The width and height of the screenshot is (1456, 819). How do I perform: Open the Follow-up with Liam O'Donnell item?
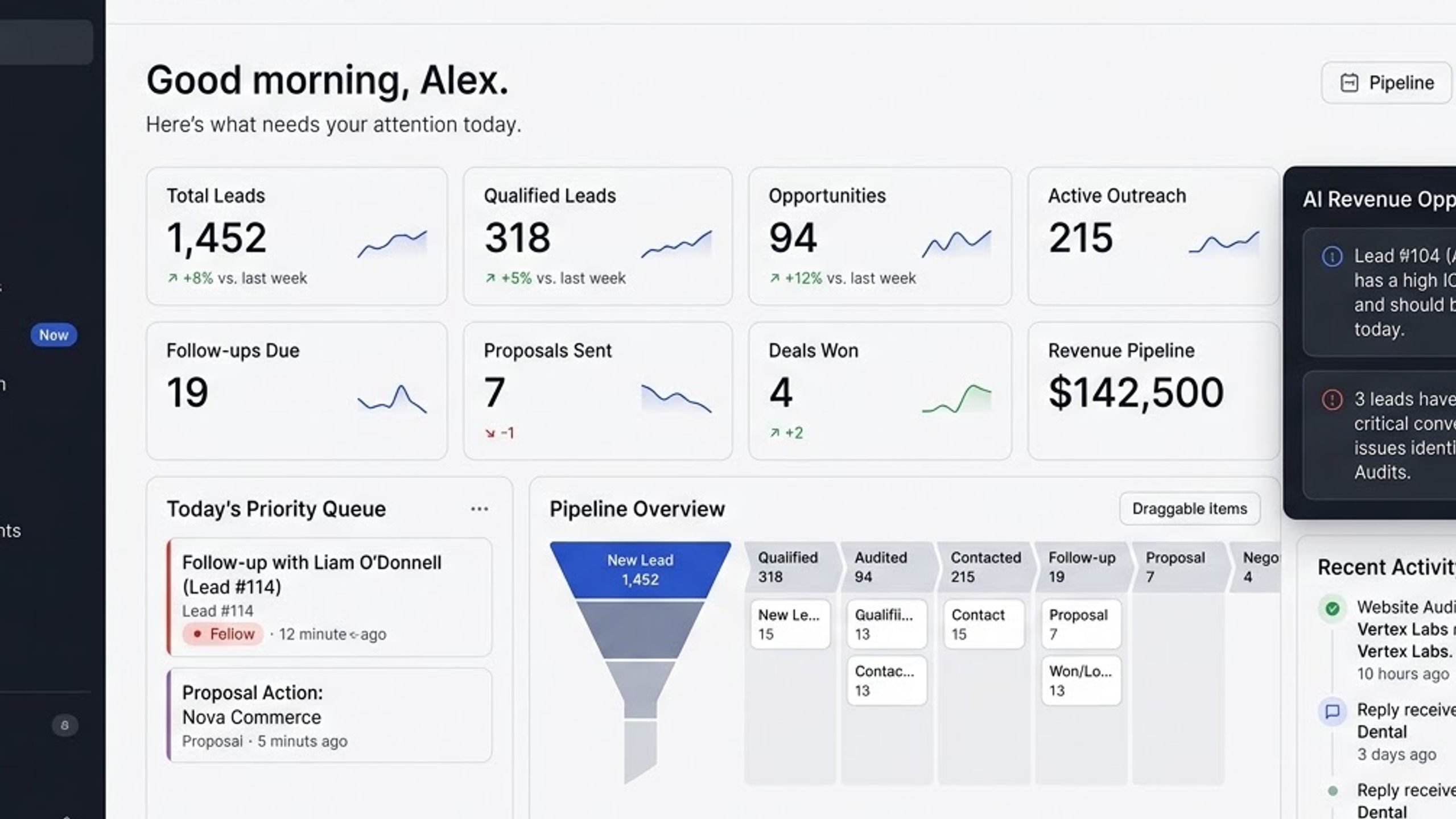pyautogui.click(x=329, y=597)
